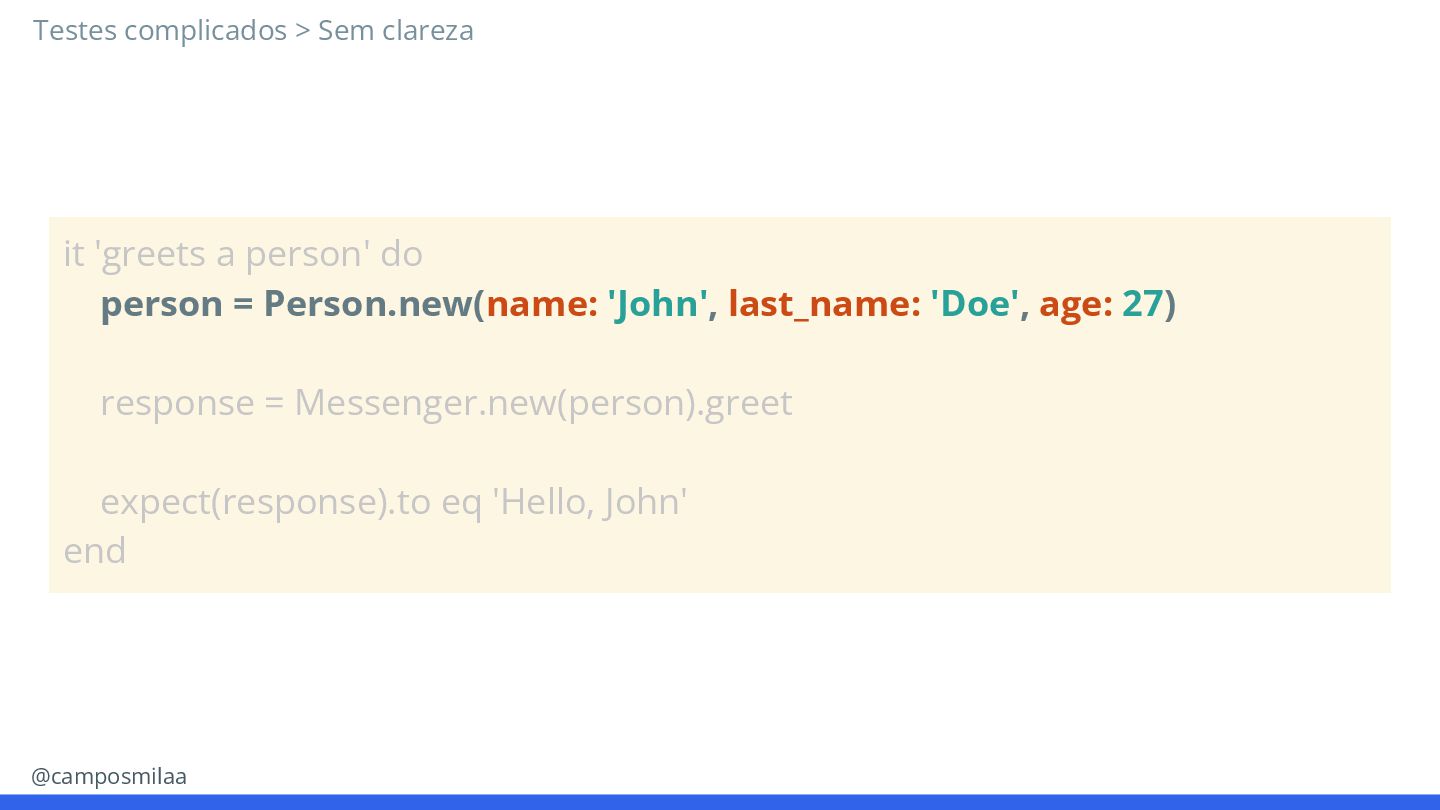Click the 'expect(response).to eq' text

tap(291, 501)
